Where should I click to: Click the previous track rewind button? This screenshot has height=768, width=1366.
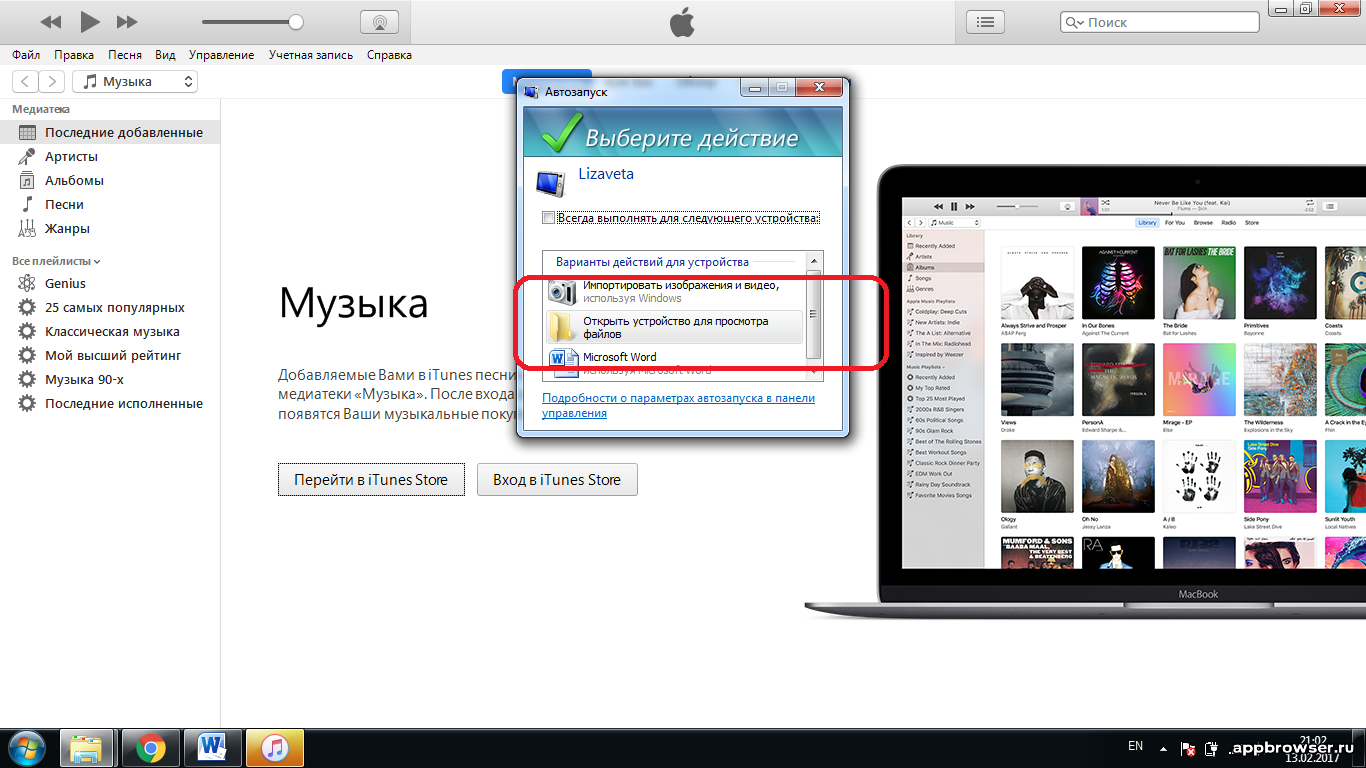(x=51, y=21)
